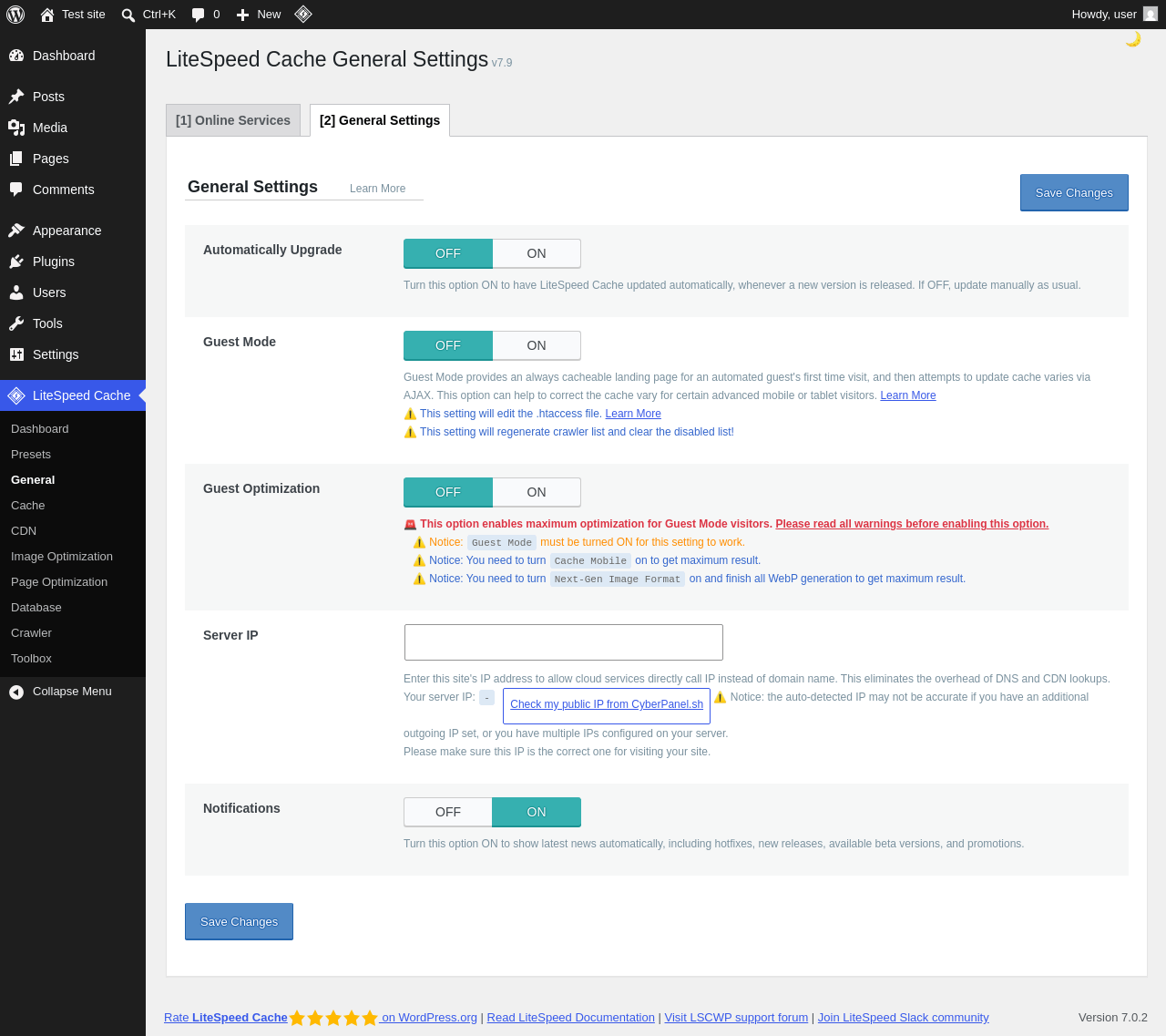Turn Automatically Upgrade OFF

(x=448, y=253)
